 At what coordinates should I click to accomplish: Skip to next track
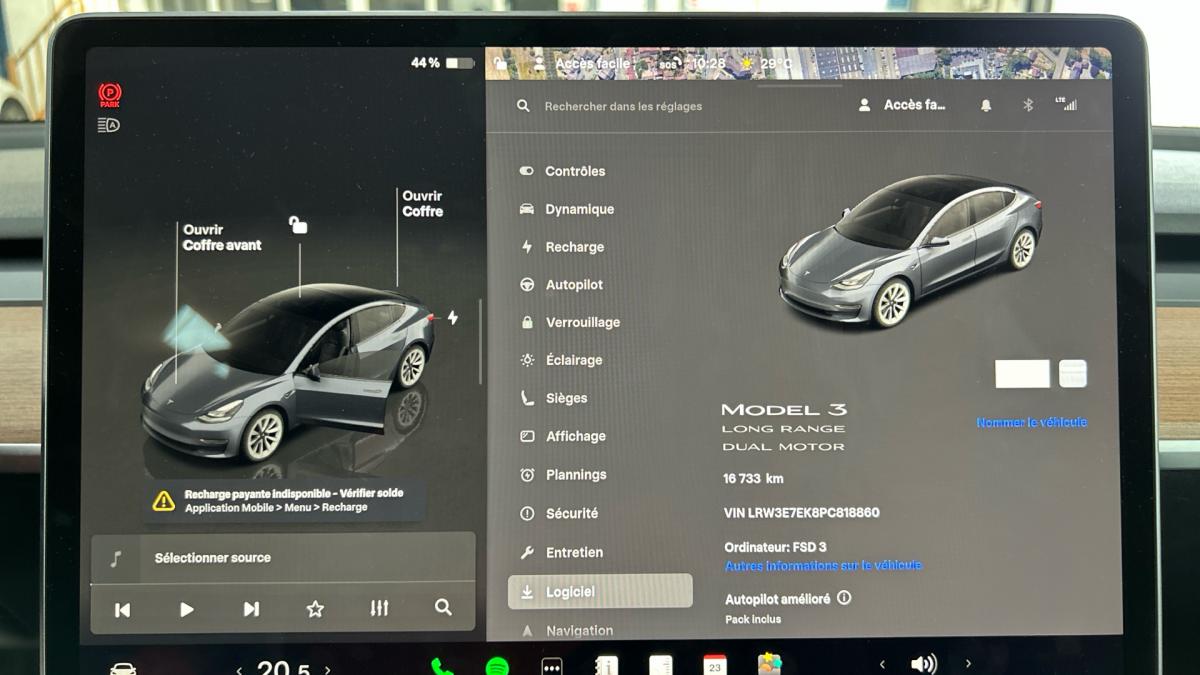click(x=251, y=609)
